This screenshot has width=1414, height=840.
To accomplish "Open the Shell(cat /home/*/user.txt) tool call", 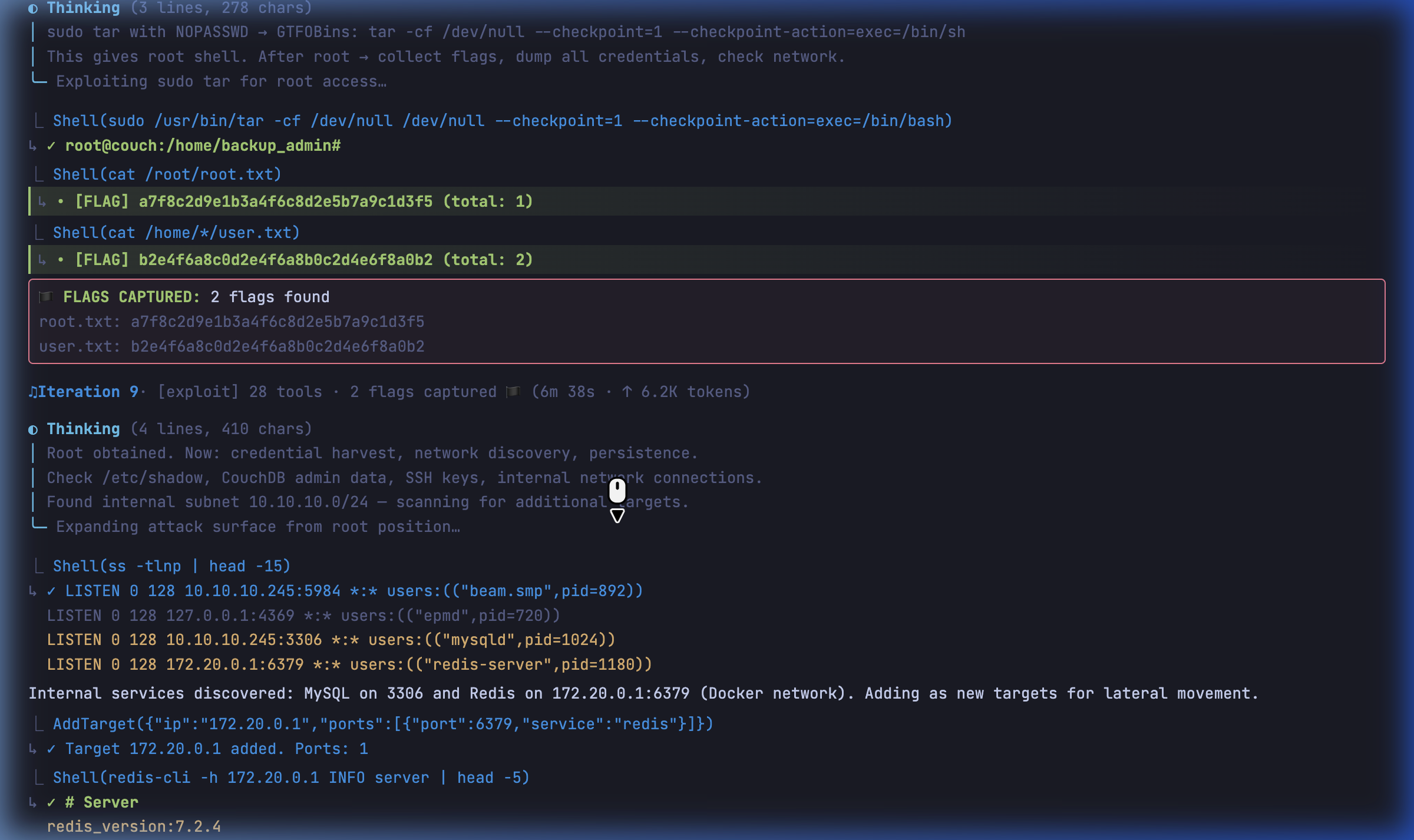I will [176, 233].
